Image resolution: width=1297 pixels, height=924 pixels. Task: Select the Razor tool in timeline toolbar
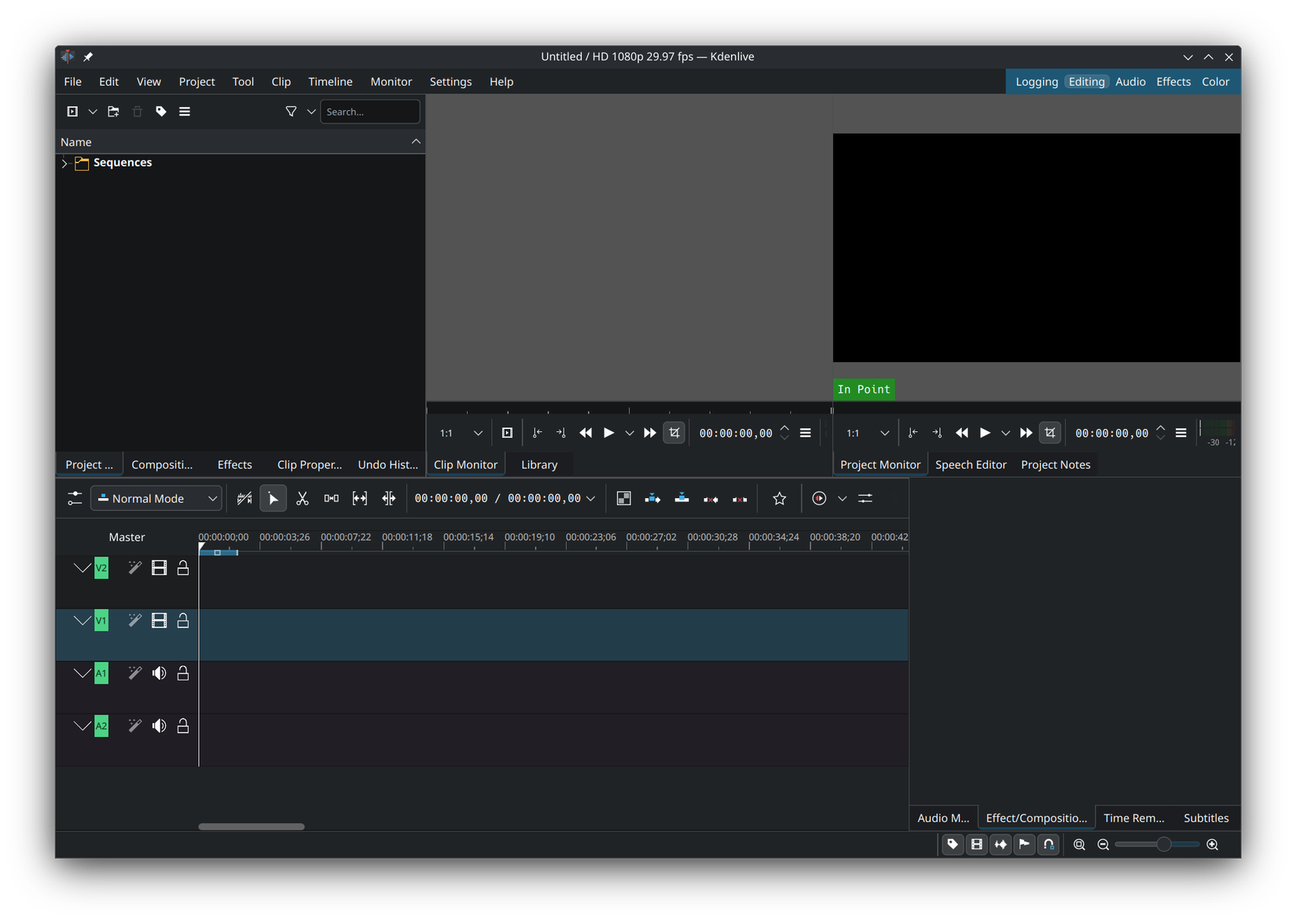click(302, 498)
